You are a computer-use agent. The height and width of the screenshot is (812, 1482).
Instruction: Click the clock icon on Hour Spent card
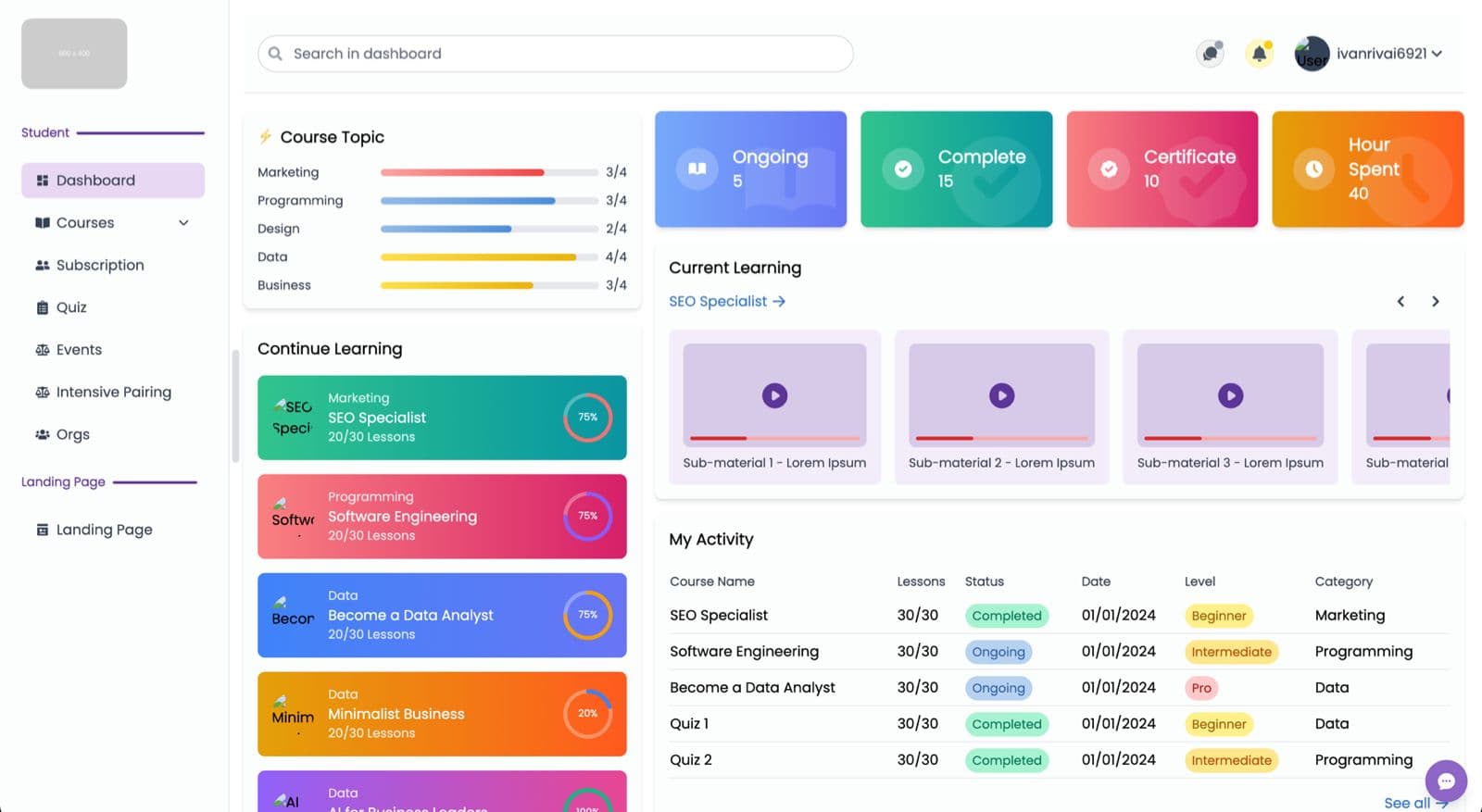click(x=1313, y=169)
